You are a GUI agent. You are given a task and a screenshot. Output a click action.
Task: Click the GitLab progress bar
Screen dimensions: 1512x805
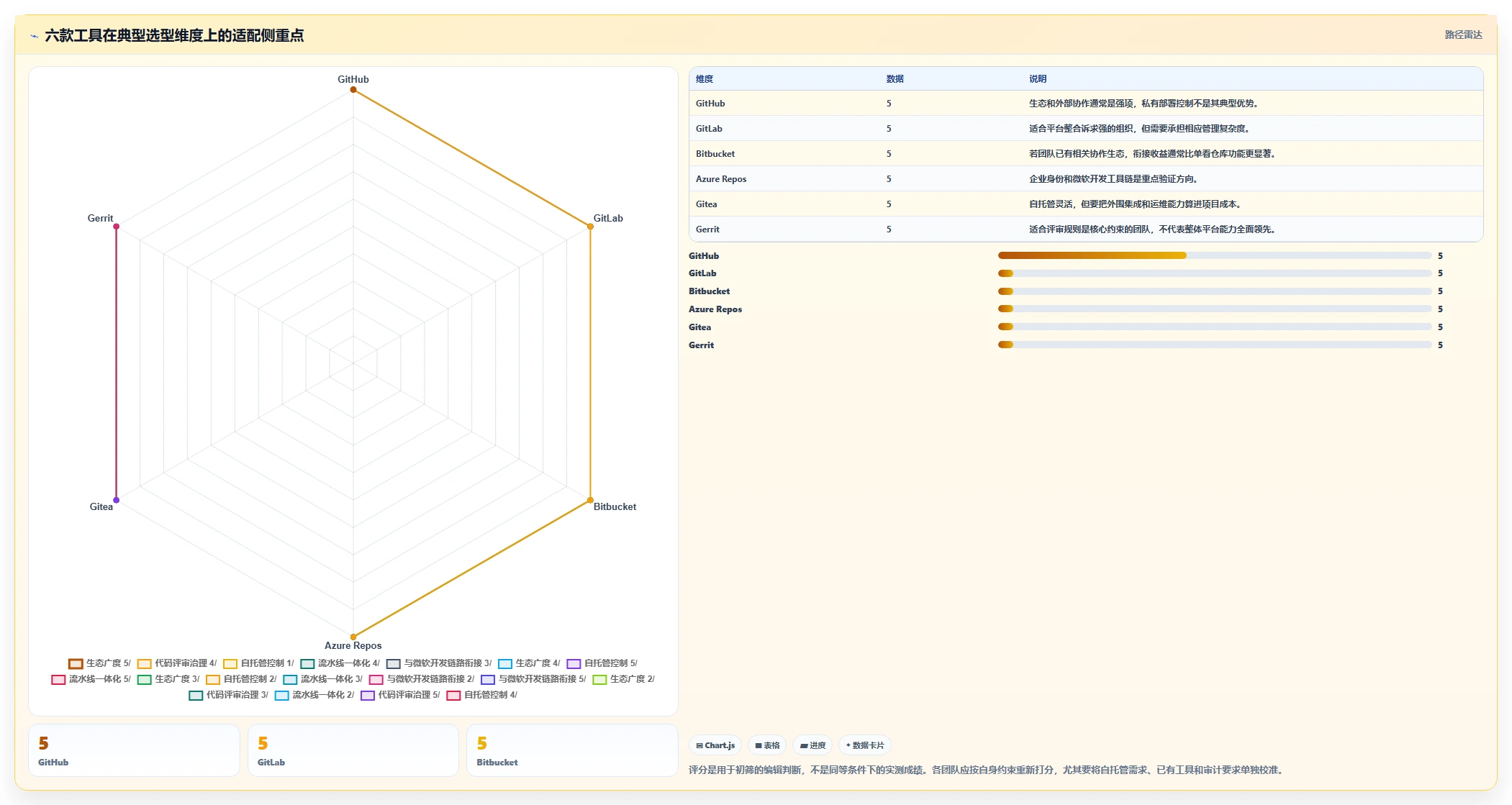click(x=1215, y=273)
